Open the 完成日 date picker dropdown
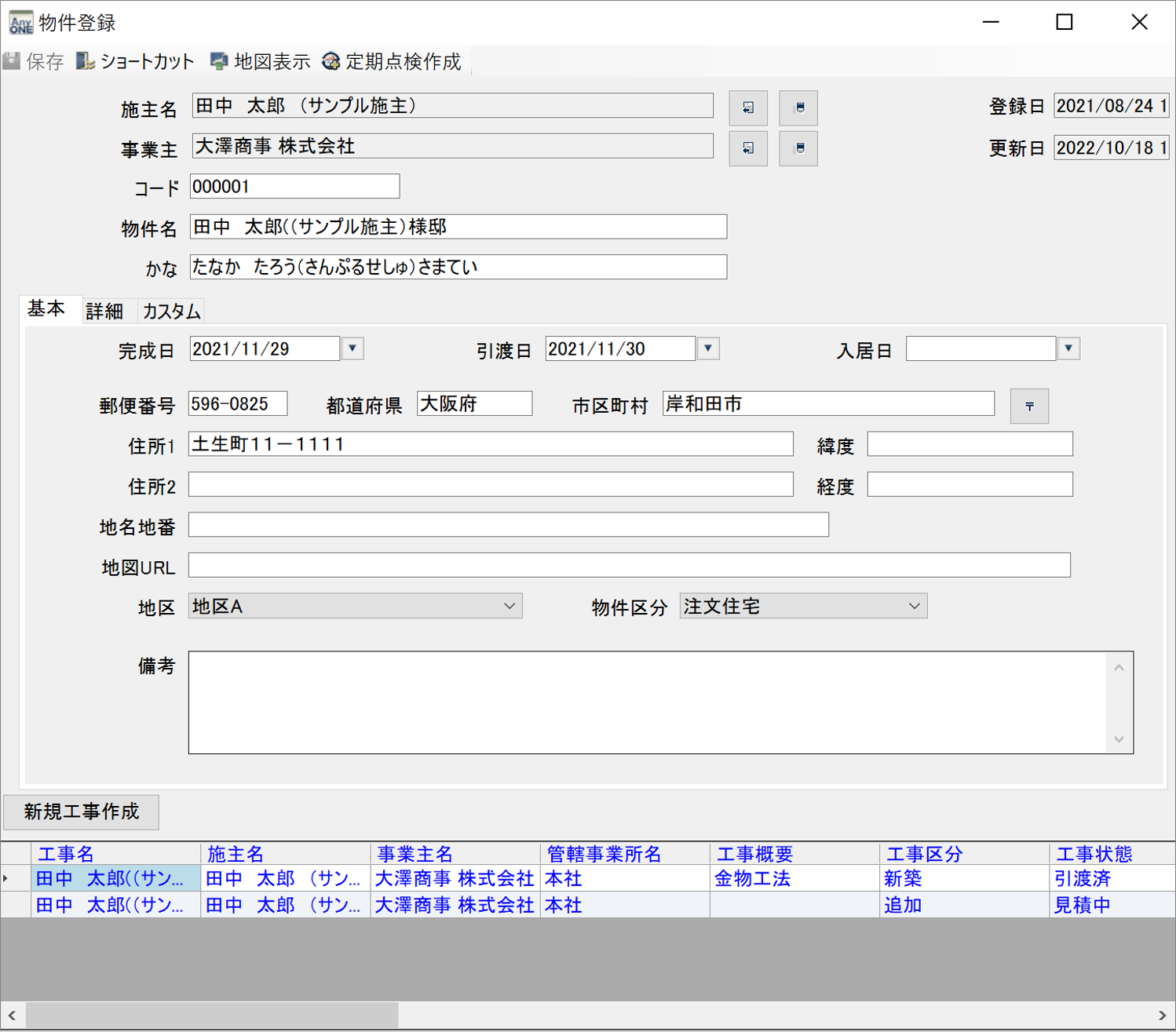 coord(352,348)
